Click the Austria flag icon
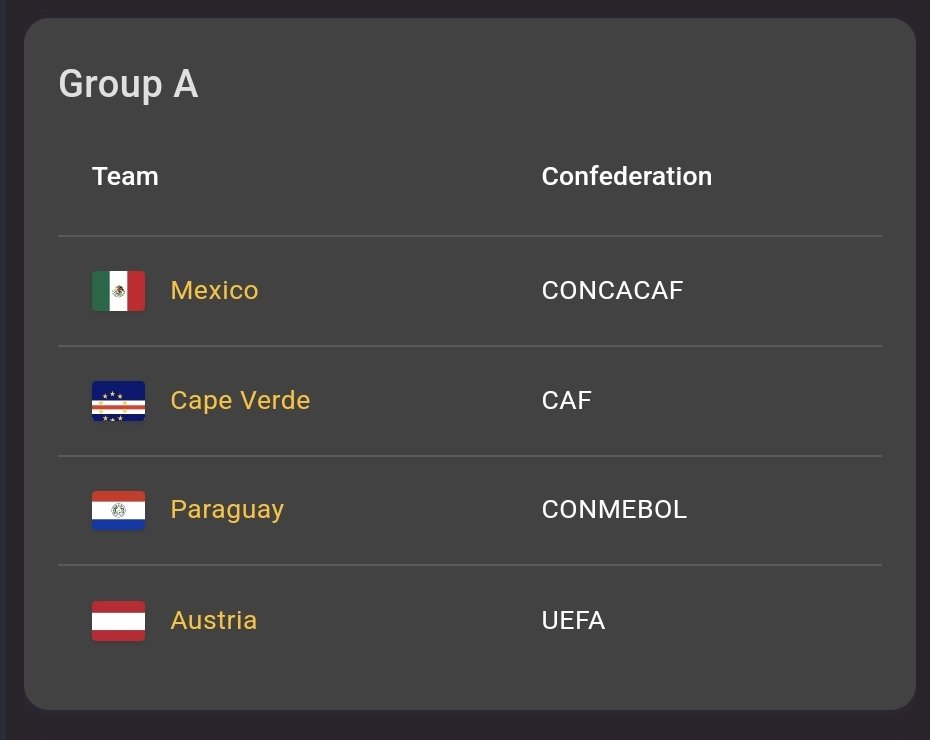Viewport: 930px width, 740px height. point(118,620)
